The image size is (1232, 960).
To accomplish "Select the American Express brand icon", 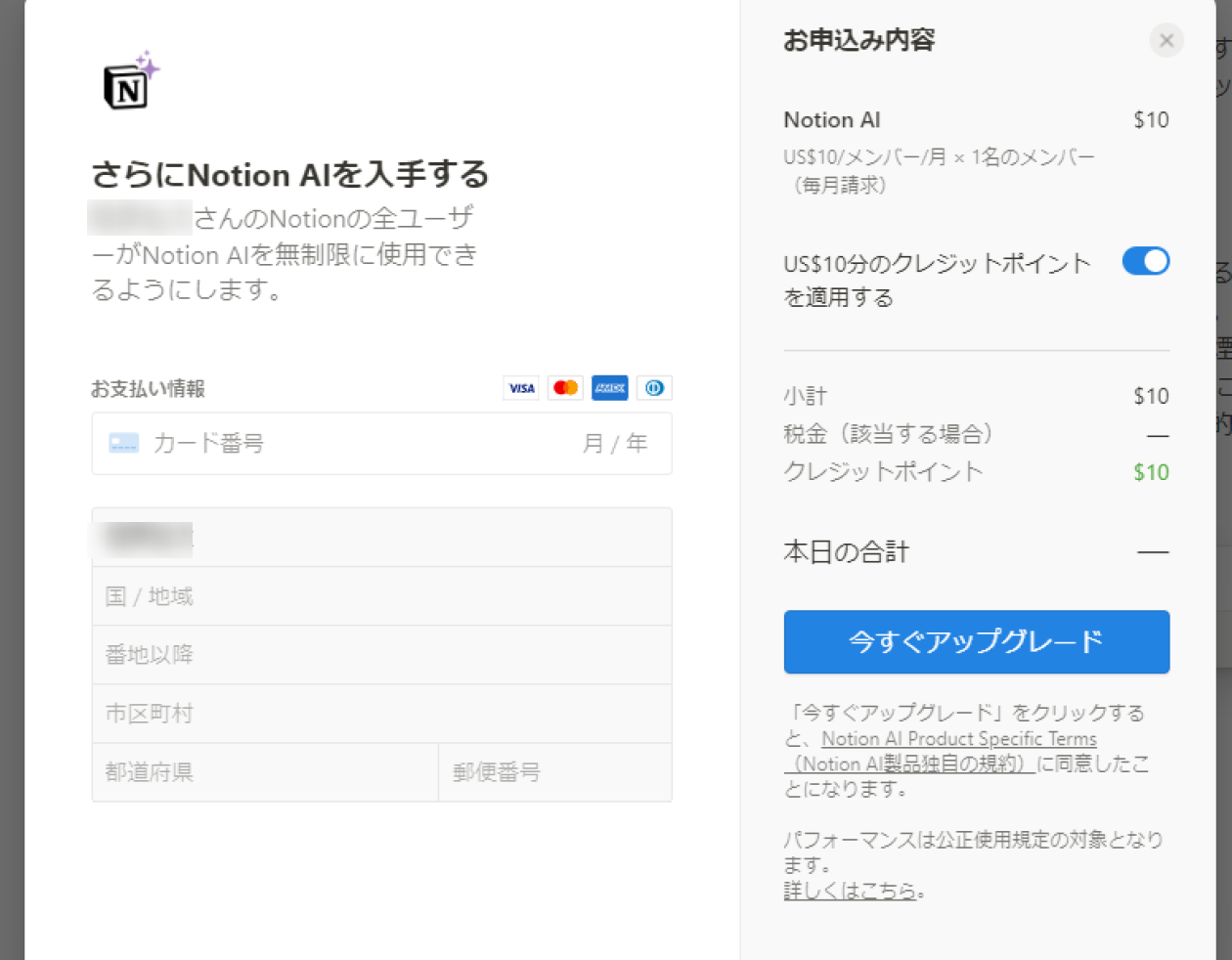I will coord(609,388).
